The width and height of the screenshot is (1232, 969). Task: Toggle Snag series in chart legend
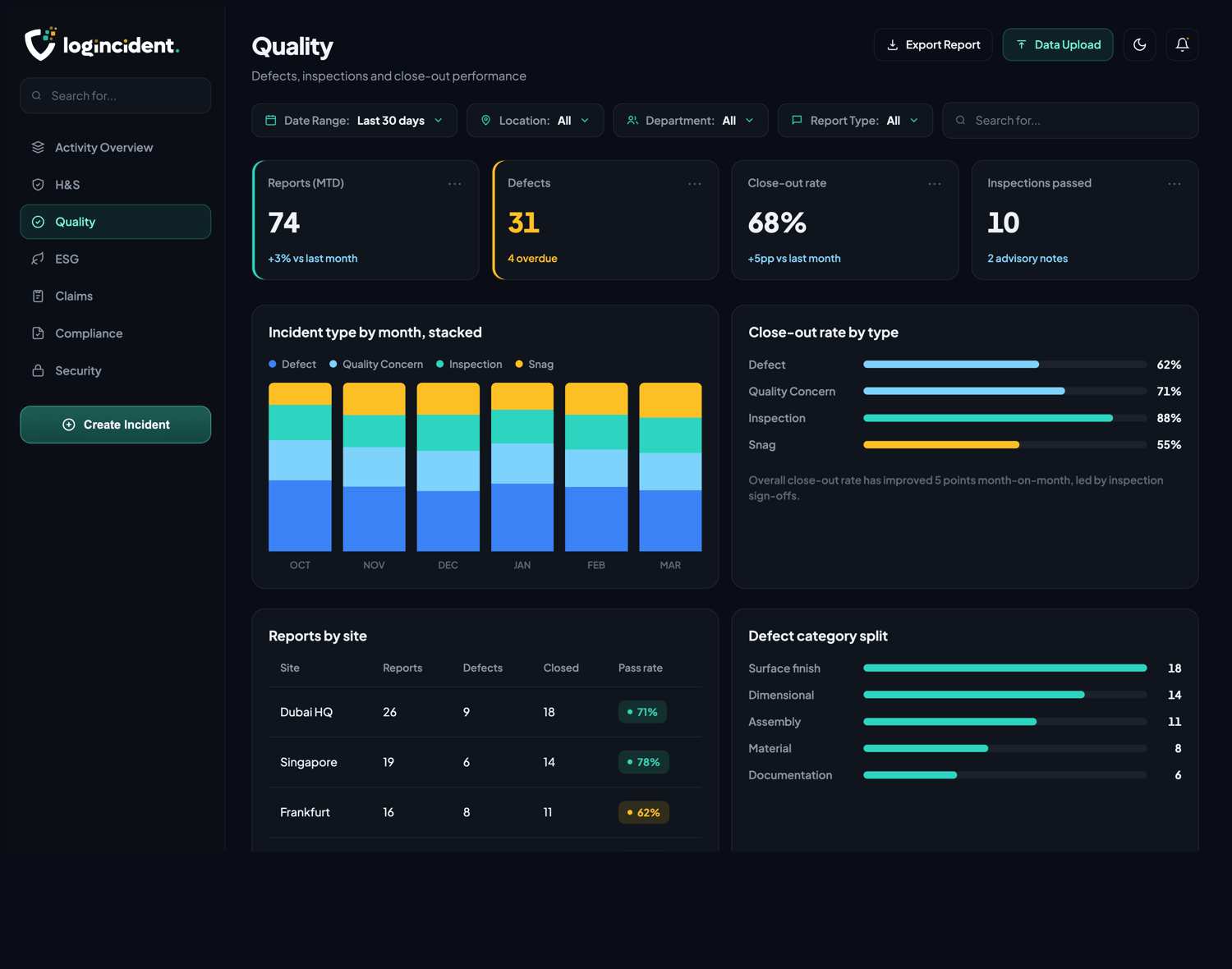534,365
